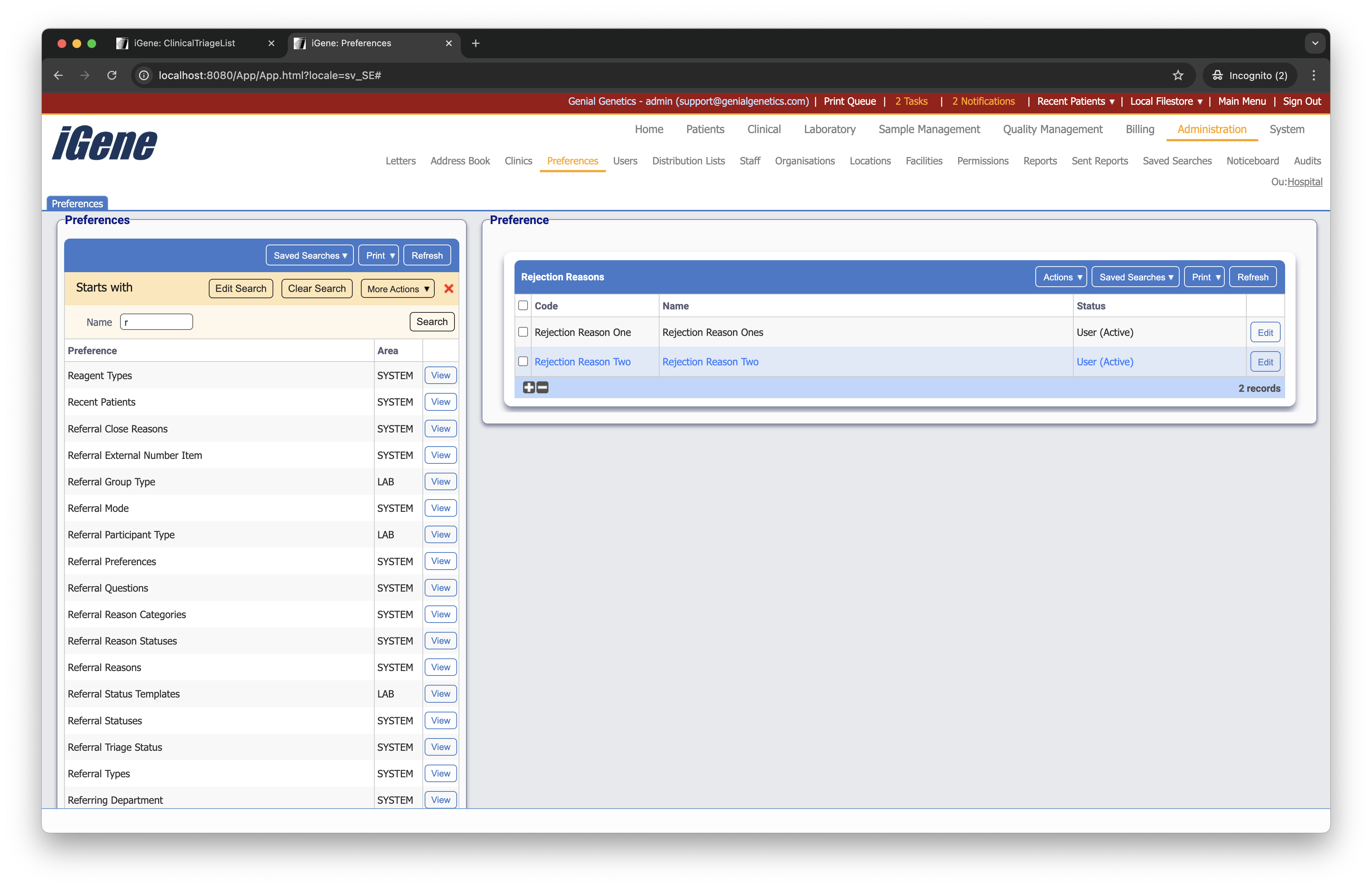View the Referral Reasons preference
This screenshot has width=1372, height=888.
tap(440, 667)
